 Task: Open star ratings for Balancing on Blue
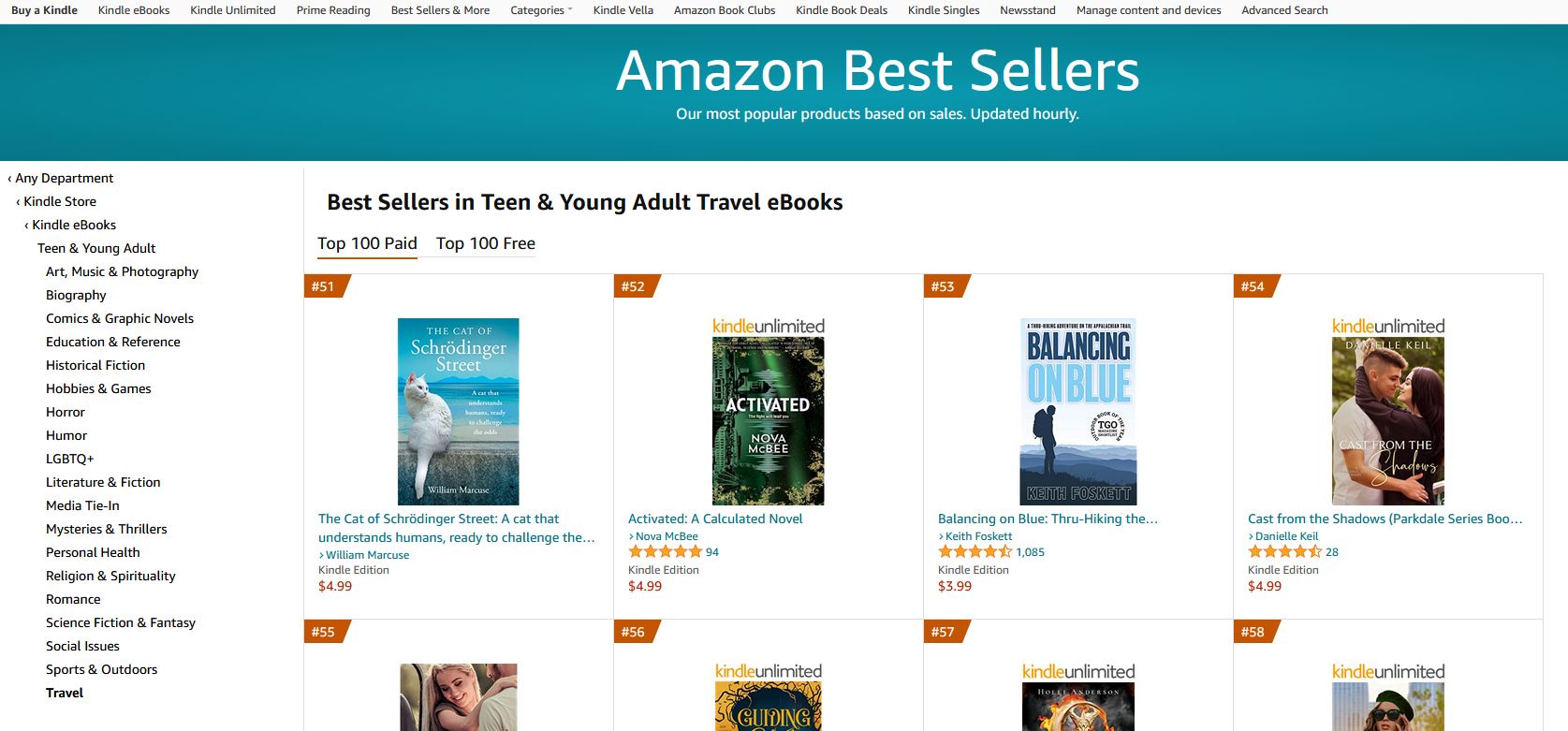pos(975,552)
